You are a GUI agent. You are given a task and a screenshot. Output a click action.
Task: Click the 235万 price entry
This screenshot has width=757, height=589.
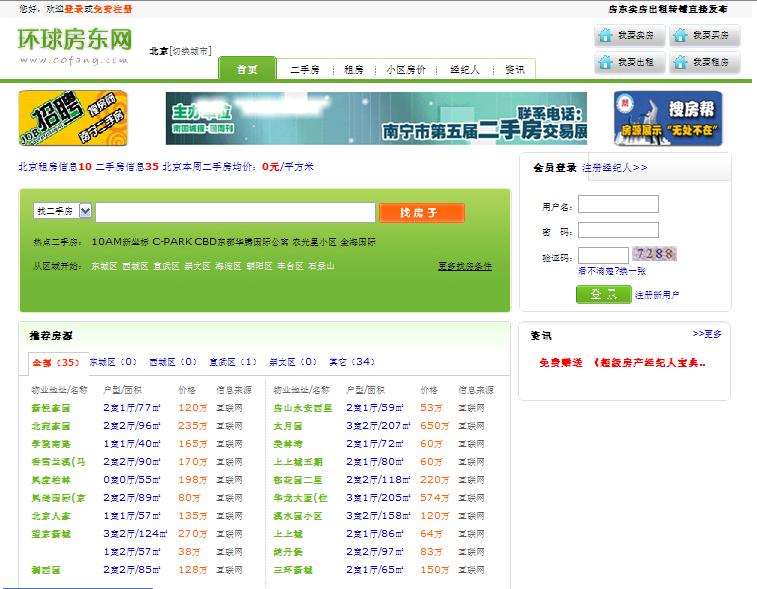[193, 426]
